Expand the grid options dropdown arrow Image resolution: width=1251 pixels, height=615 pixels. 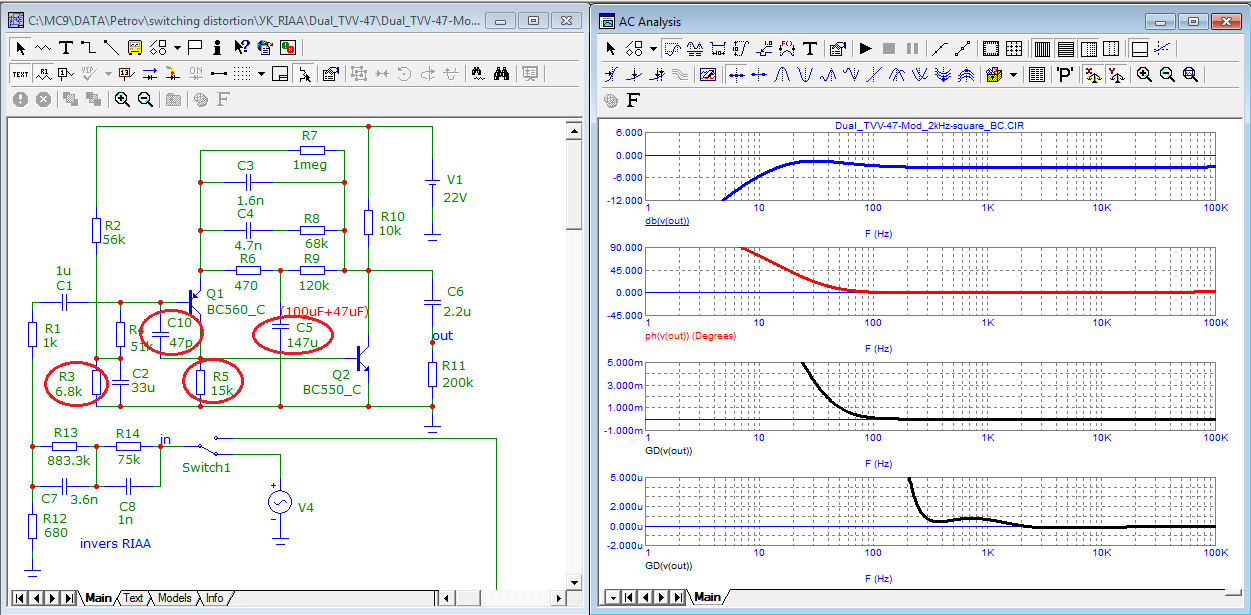261,73
